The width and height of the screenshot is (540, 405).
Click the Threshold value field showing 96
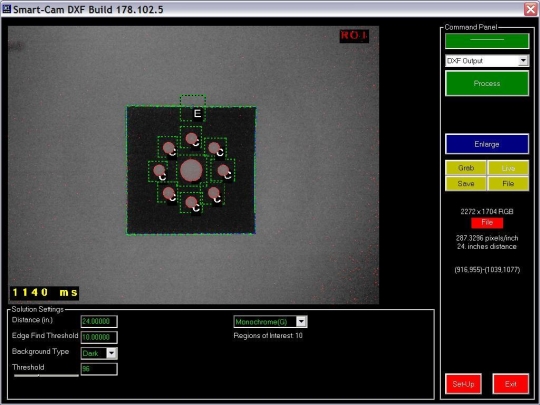point(99,369)
